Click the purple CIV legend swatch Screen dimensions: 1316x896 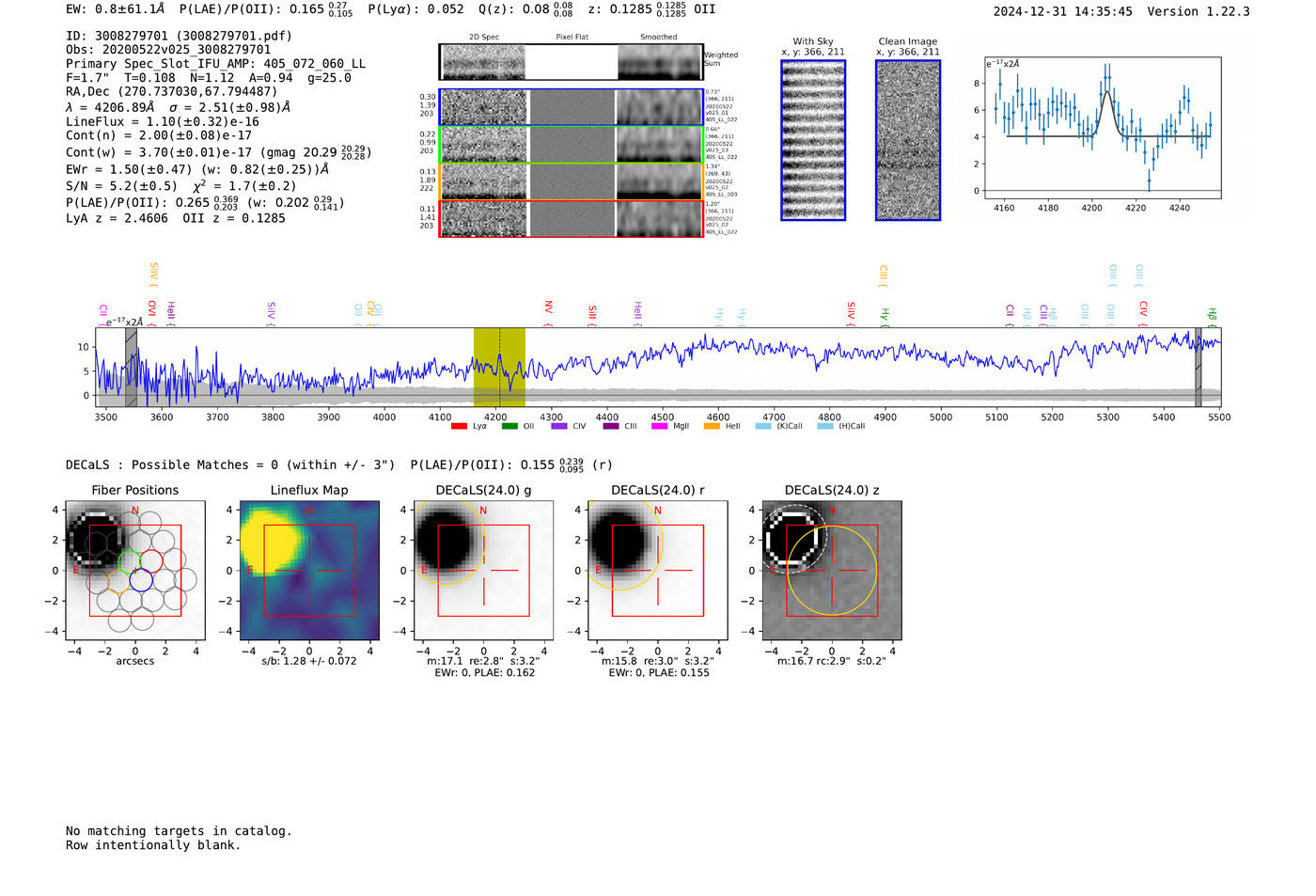tap(559, 426)
